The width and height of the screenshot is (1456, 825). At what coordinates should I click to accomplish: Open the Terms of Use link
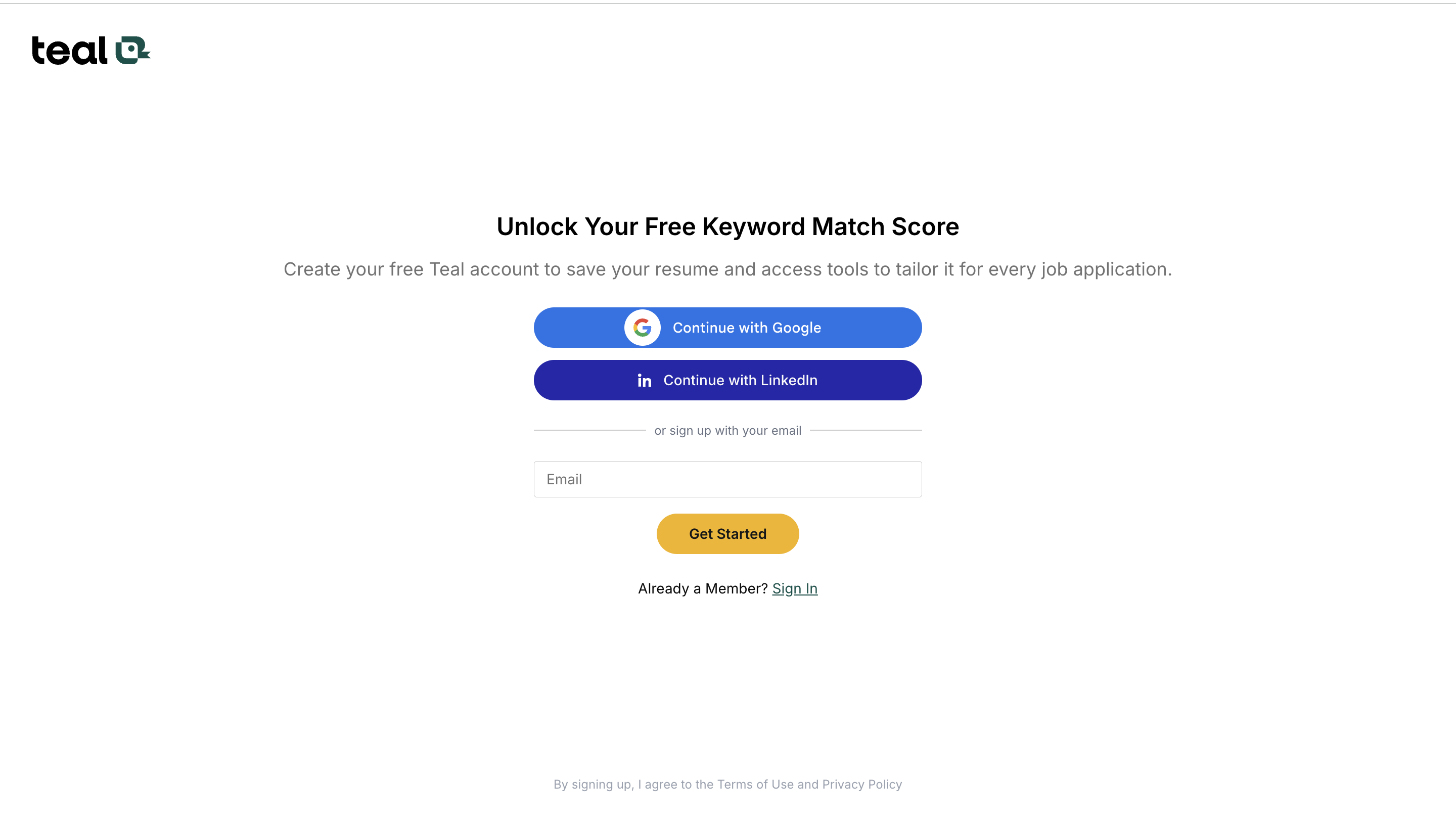click(x=755, y=784)
